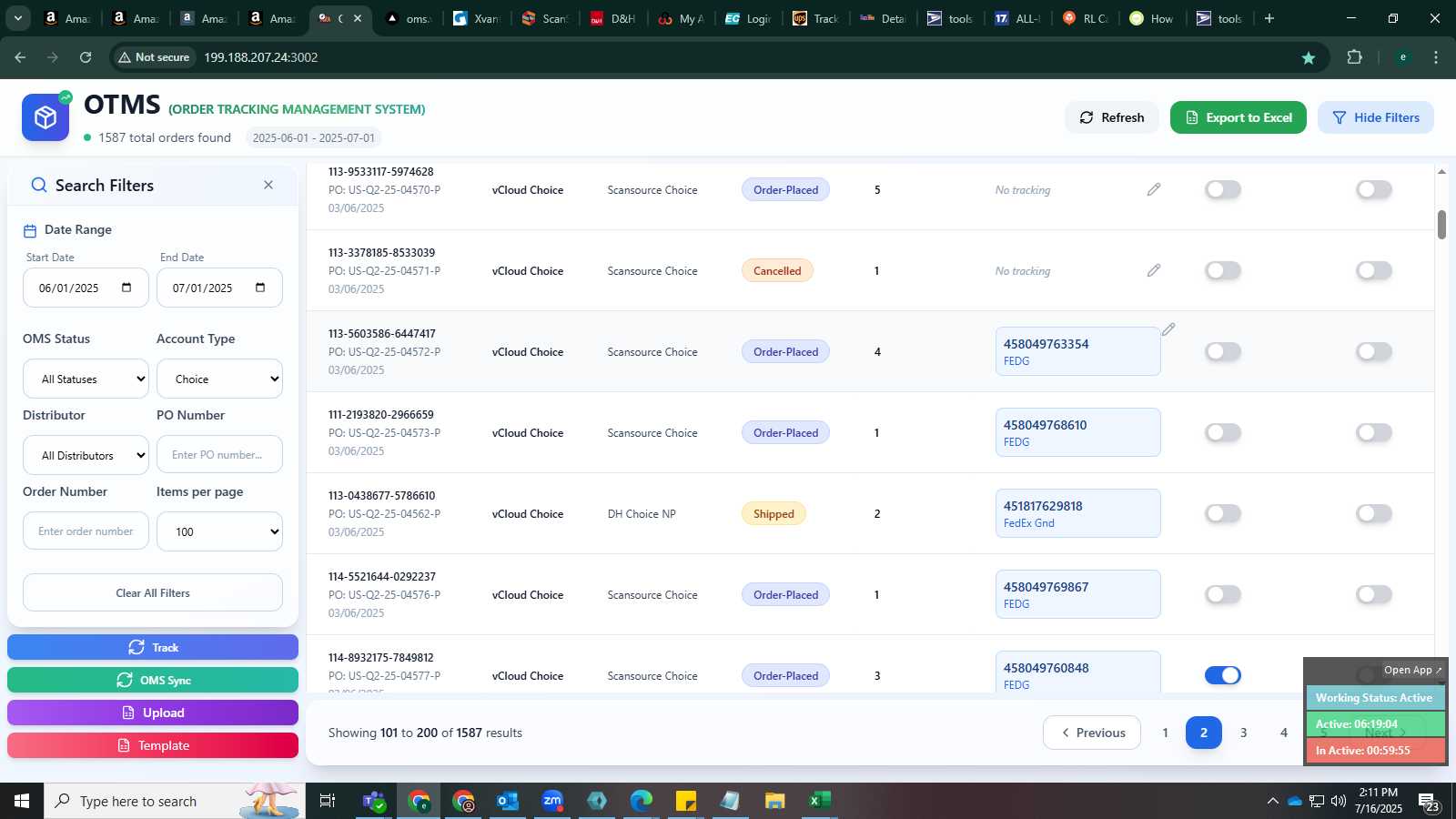Open Zoom from the taskbar

point(552,801)
